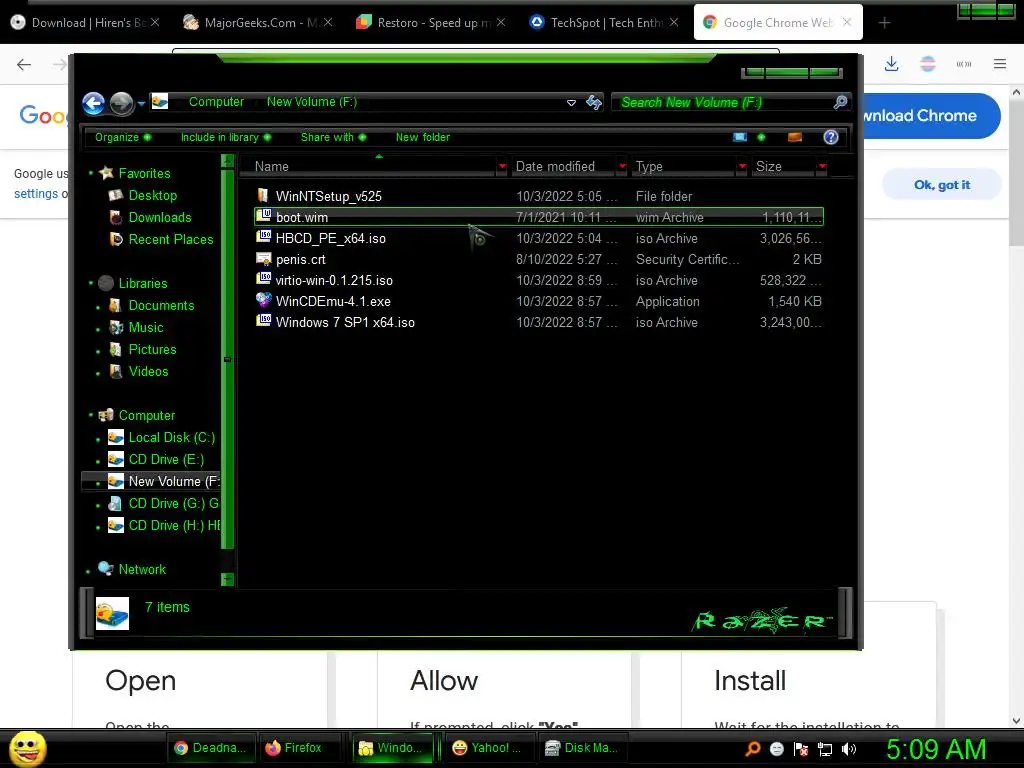Open the Date modified column filter dropdown
The height and width of the screenshot is (768, 1024).
pyautogui.click(x=622, y=167)
